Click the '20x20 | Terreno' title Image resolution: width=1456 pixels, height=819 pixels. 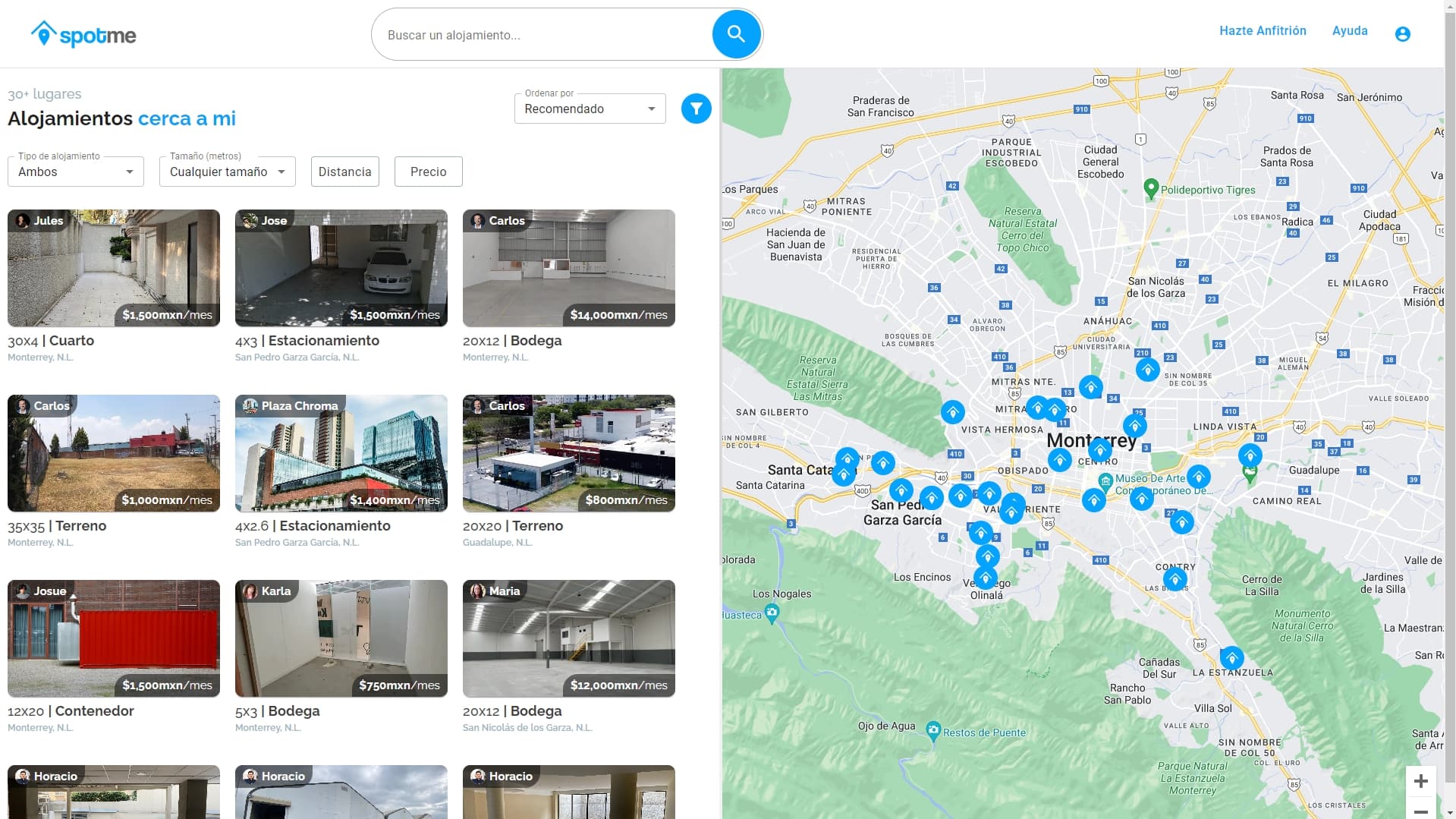tap(513, 526)
